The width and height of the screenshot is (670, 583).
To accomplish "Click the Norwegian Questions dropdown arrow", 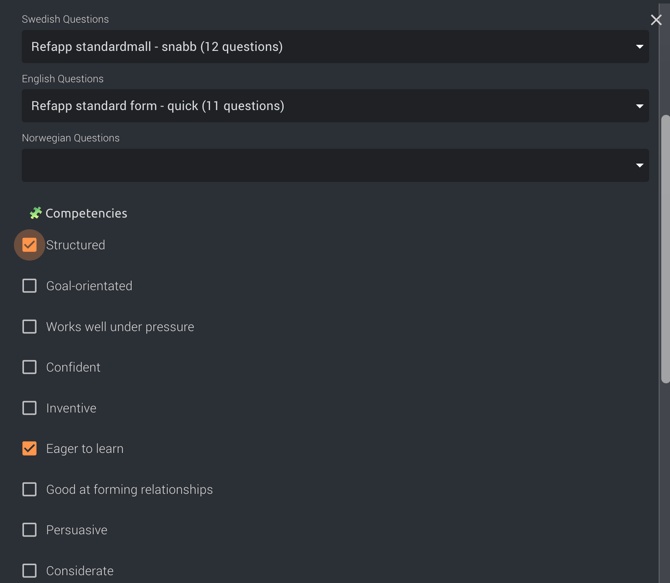I will [x=639, y=165].
